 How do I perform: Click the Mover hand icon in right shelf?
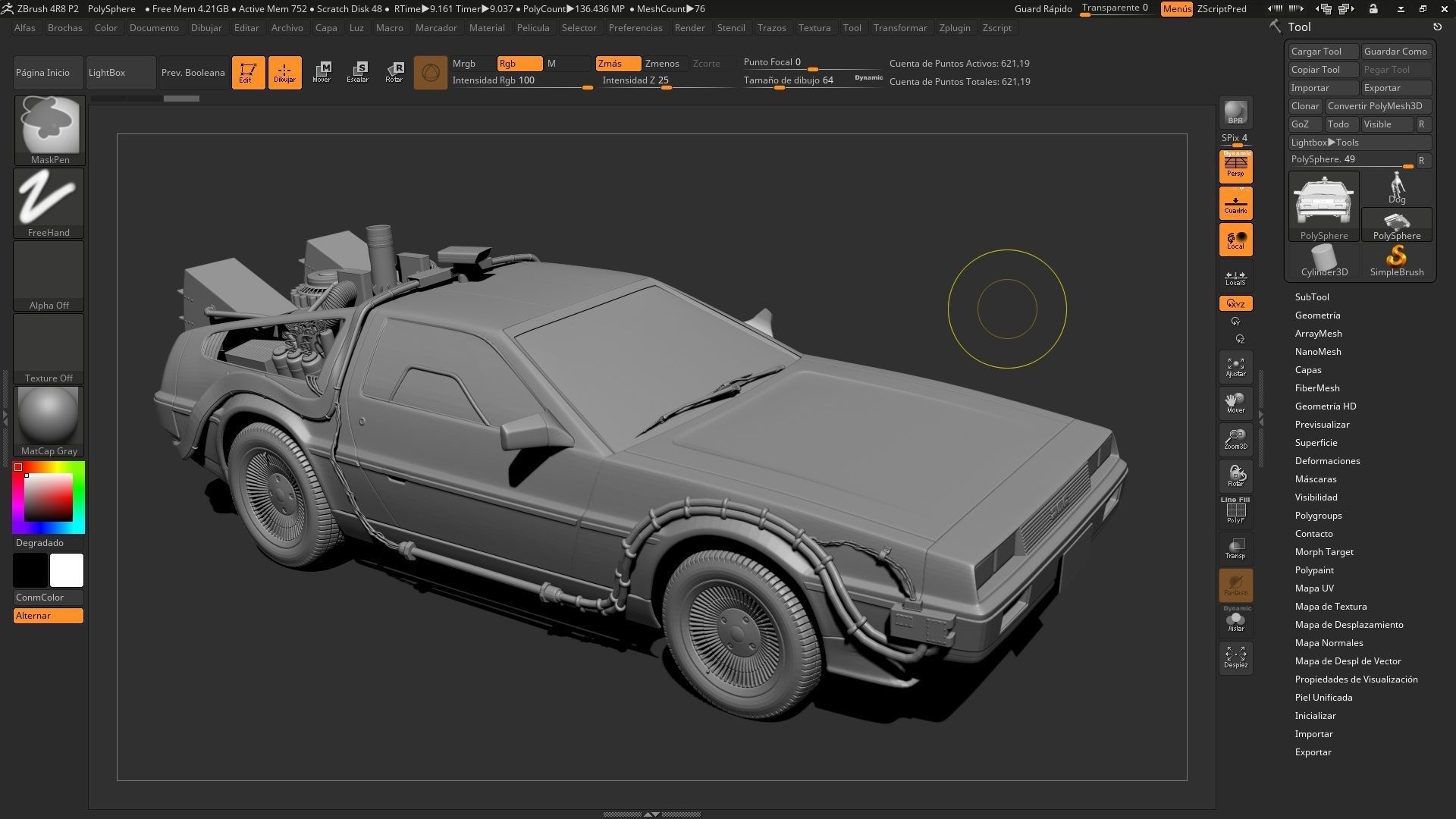1236,403
